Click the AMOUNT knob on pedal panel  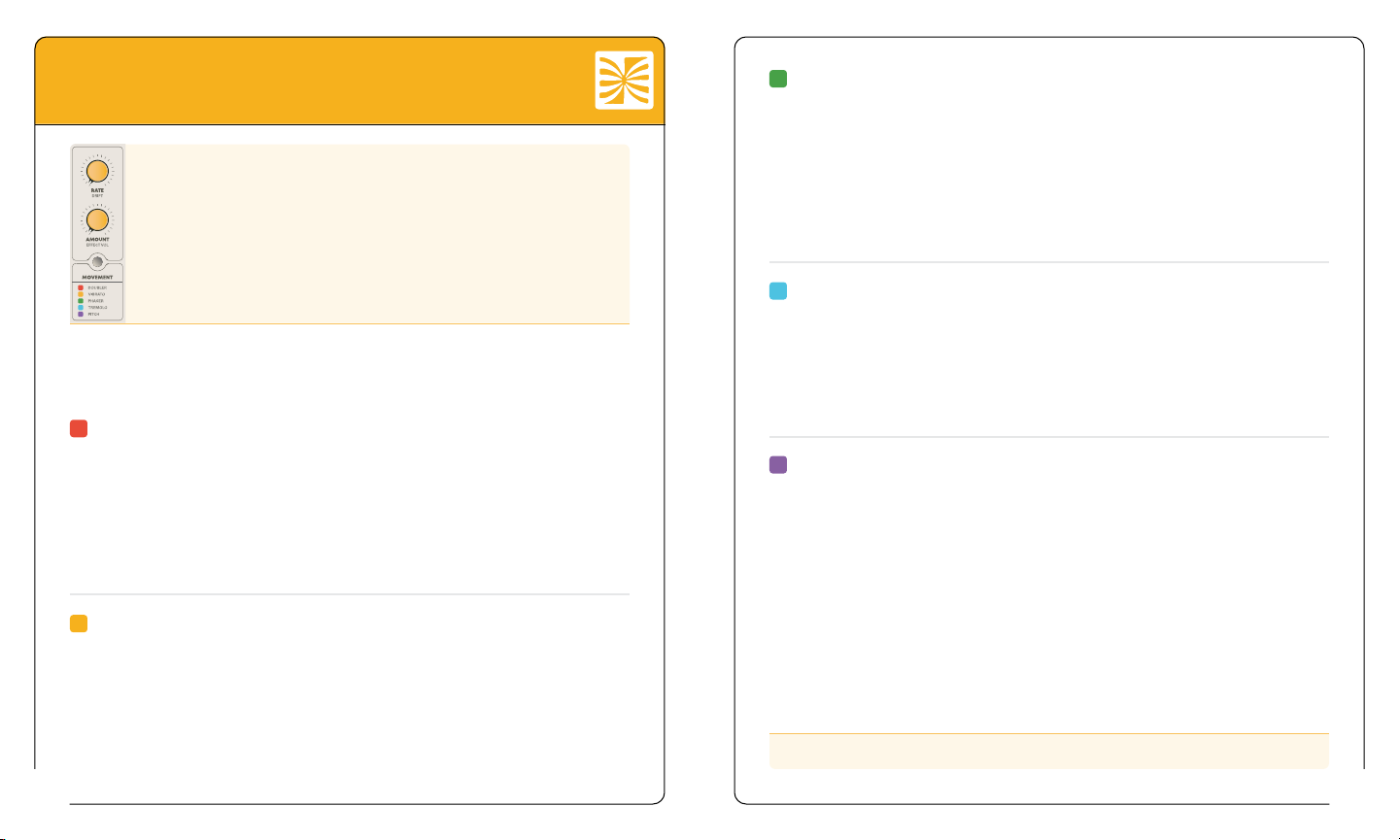coord(97,220)
